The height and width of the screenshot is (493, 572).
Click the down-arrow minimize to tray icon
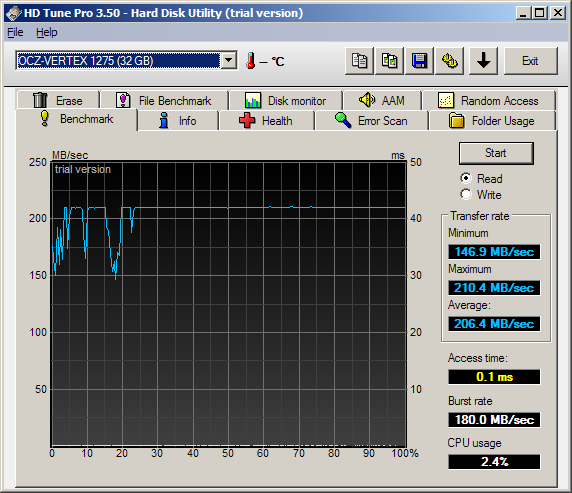483,61
